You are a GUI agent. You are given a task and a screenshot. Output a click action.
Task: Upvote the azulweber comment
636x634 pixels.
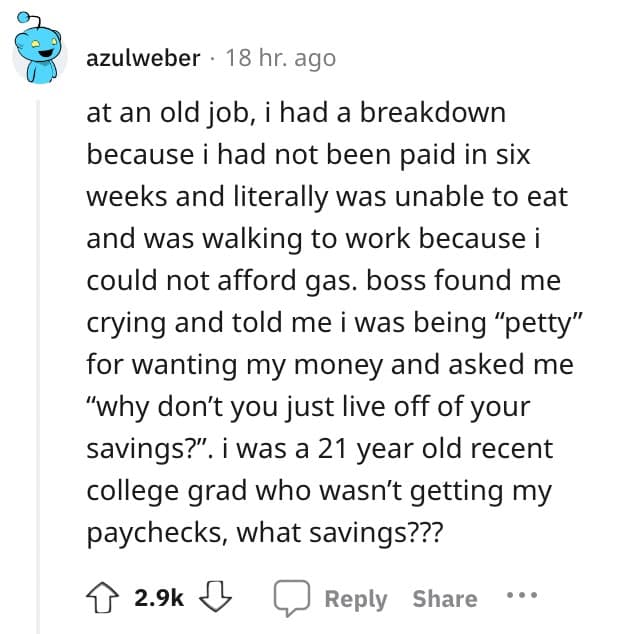pyautogui.click(x=104, y=598)
